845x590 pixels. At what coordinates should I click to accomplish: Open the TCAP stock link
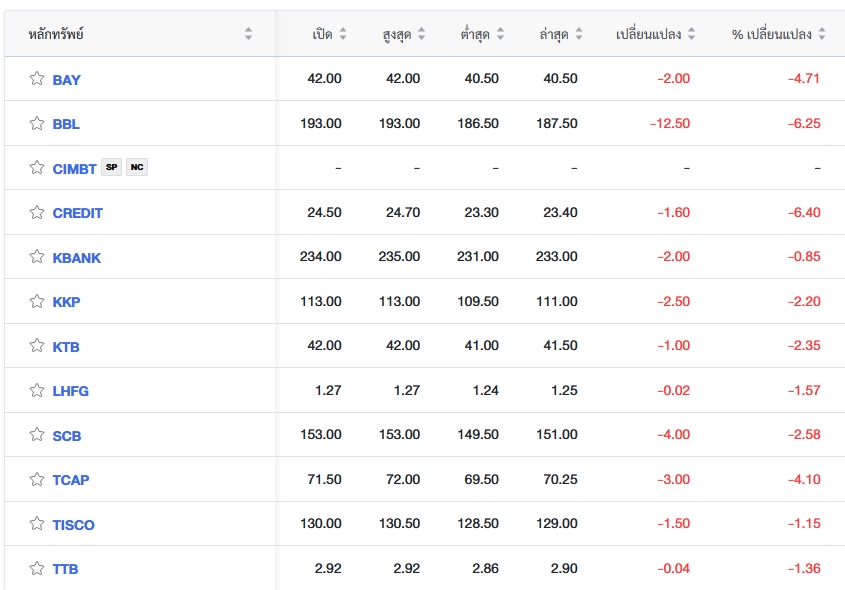pyautogui.click(x=71, y=480)
